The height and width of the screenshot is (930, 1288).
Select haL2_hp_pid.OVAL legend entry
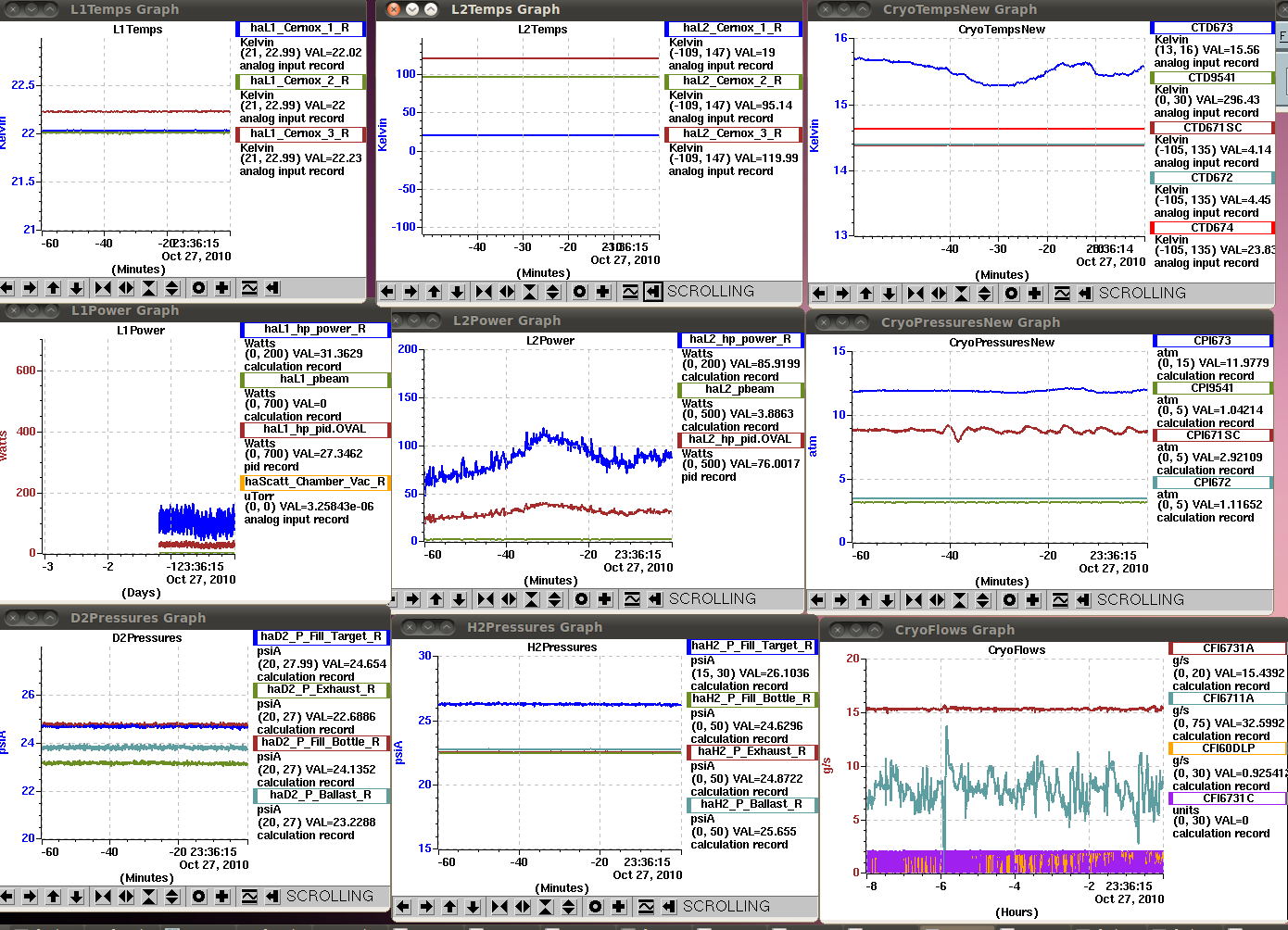[x=740, y=440]
